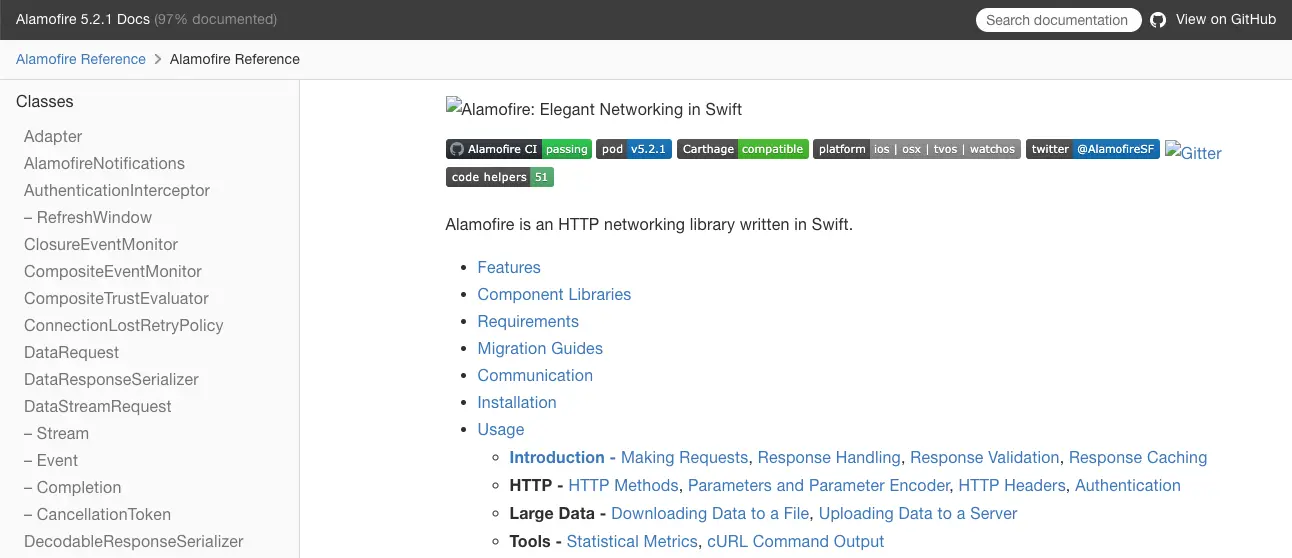Screen dimensions: 1292x558
Task: Open Classes section in sidebar
Action: tap(45, 101)
